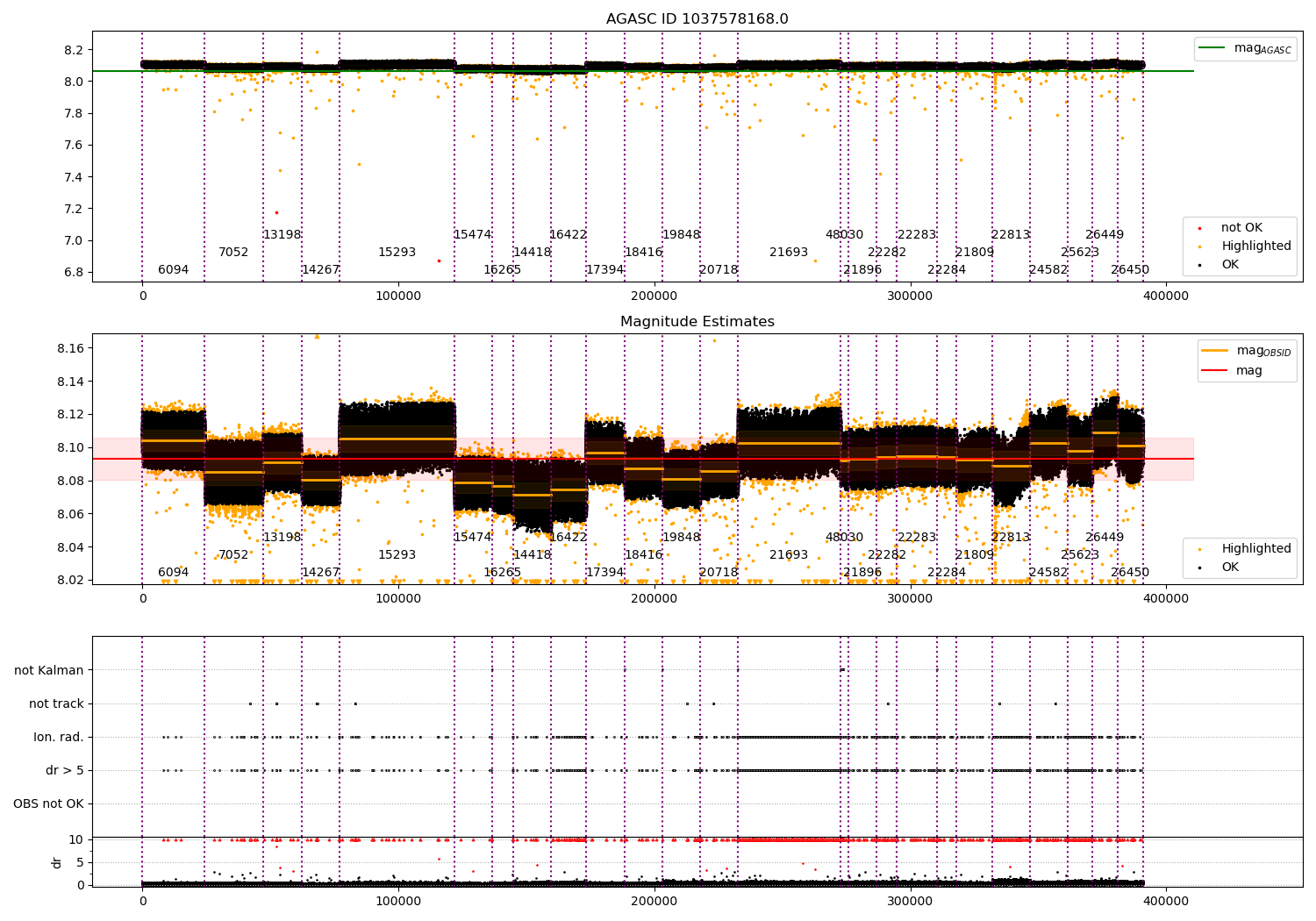Screen dimensions: 1316x921
Task: Click obsid label '20718' in the middle panel
Action: 719,573
